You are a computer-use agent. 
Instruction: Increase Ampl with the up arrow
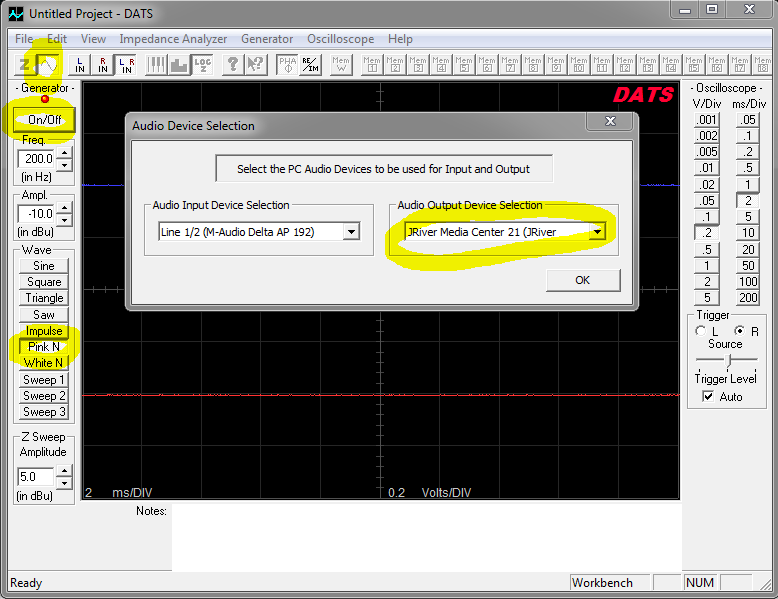[x=65, y=207]
